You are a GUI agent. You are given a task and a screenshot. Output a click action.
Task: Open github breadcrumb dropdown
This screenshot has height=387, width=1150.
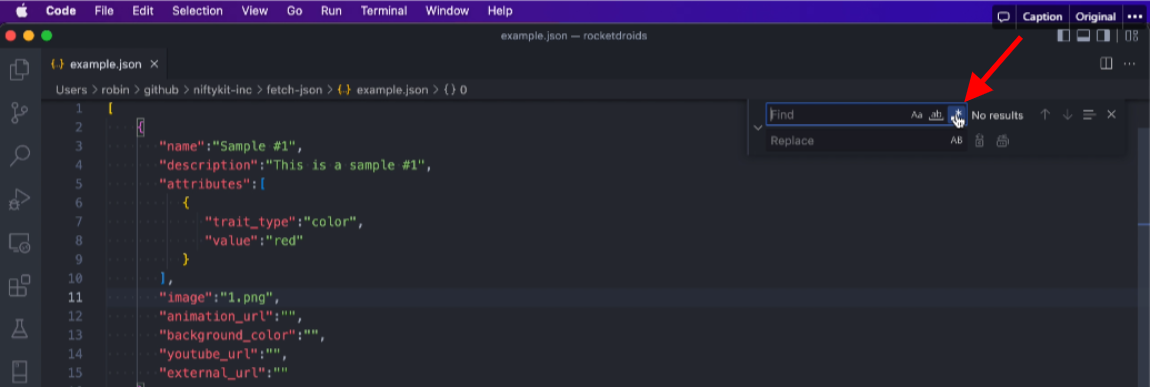click(x=161, y=90)
